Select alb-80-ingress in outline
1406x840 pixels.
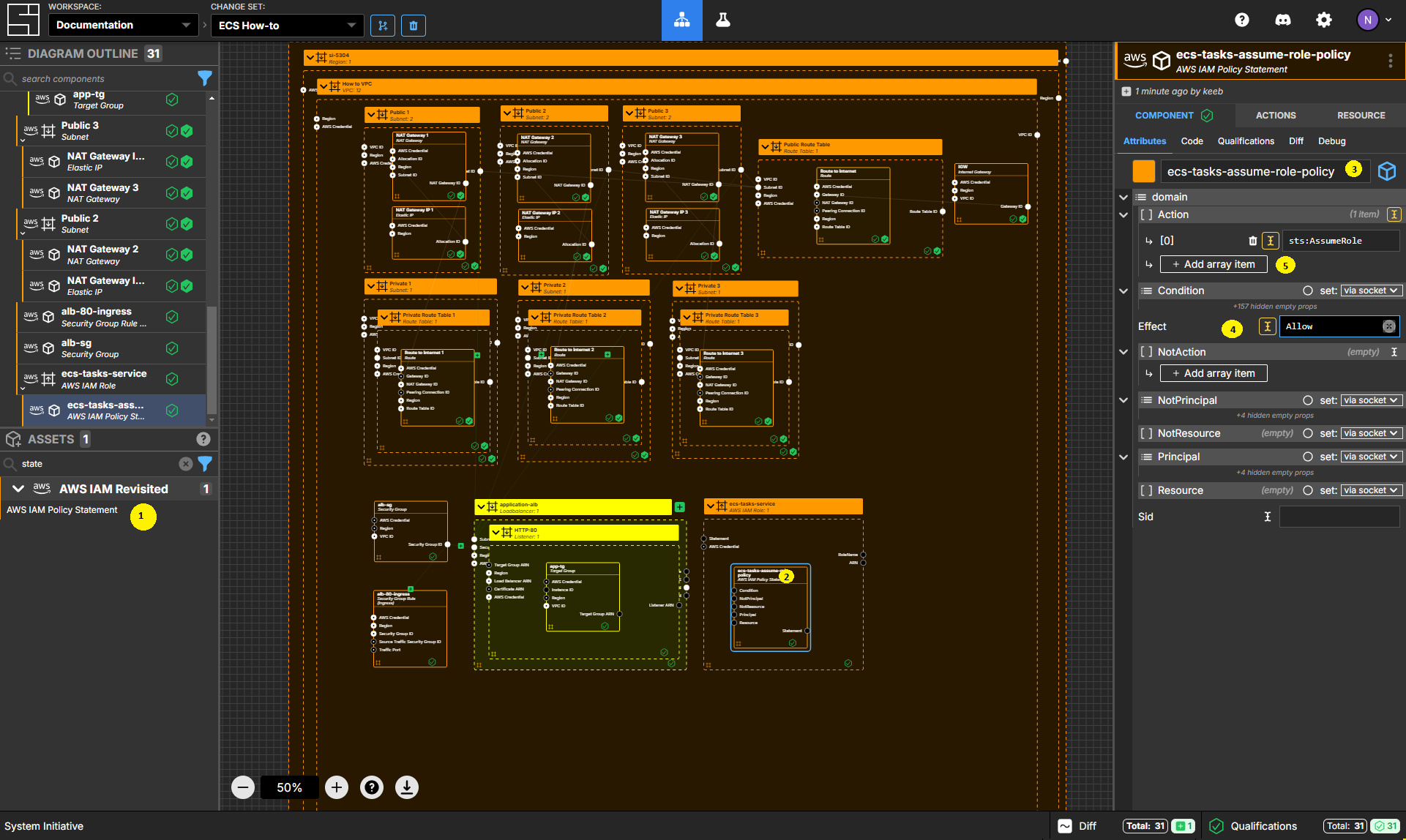[x=111, y=317]
